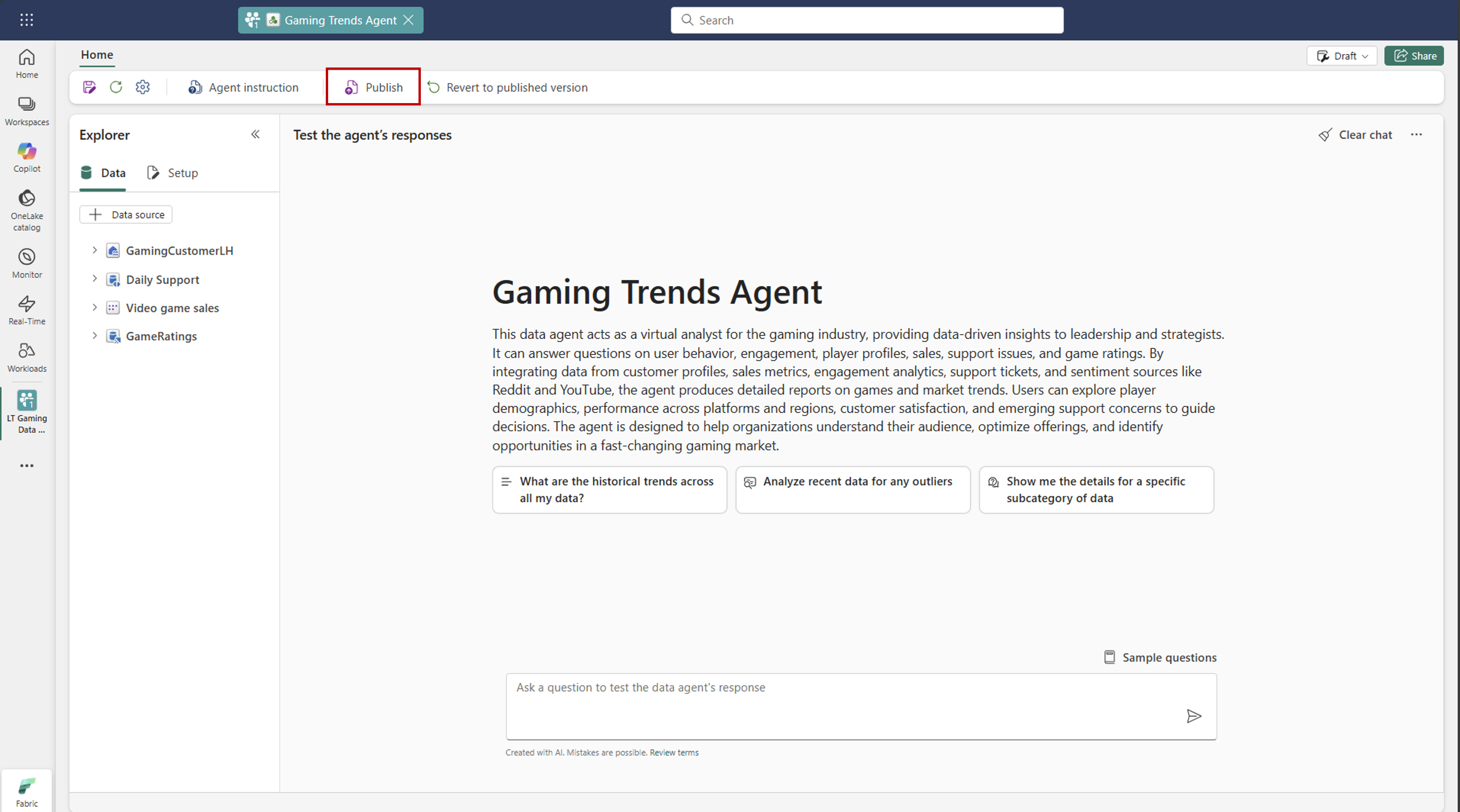Send the chat message arrow icon

1194,716
